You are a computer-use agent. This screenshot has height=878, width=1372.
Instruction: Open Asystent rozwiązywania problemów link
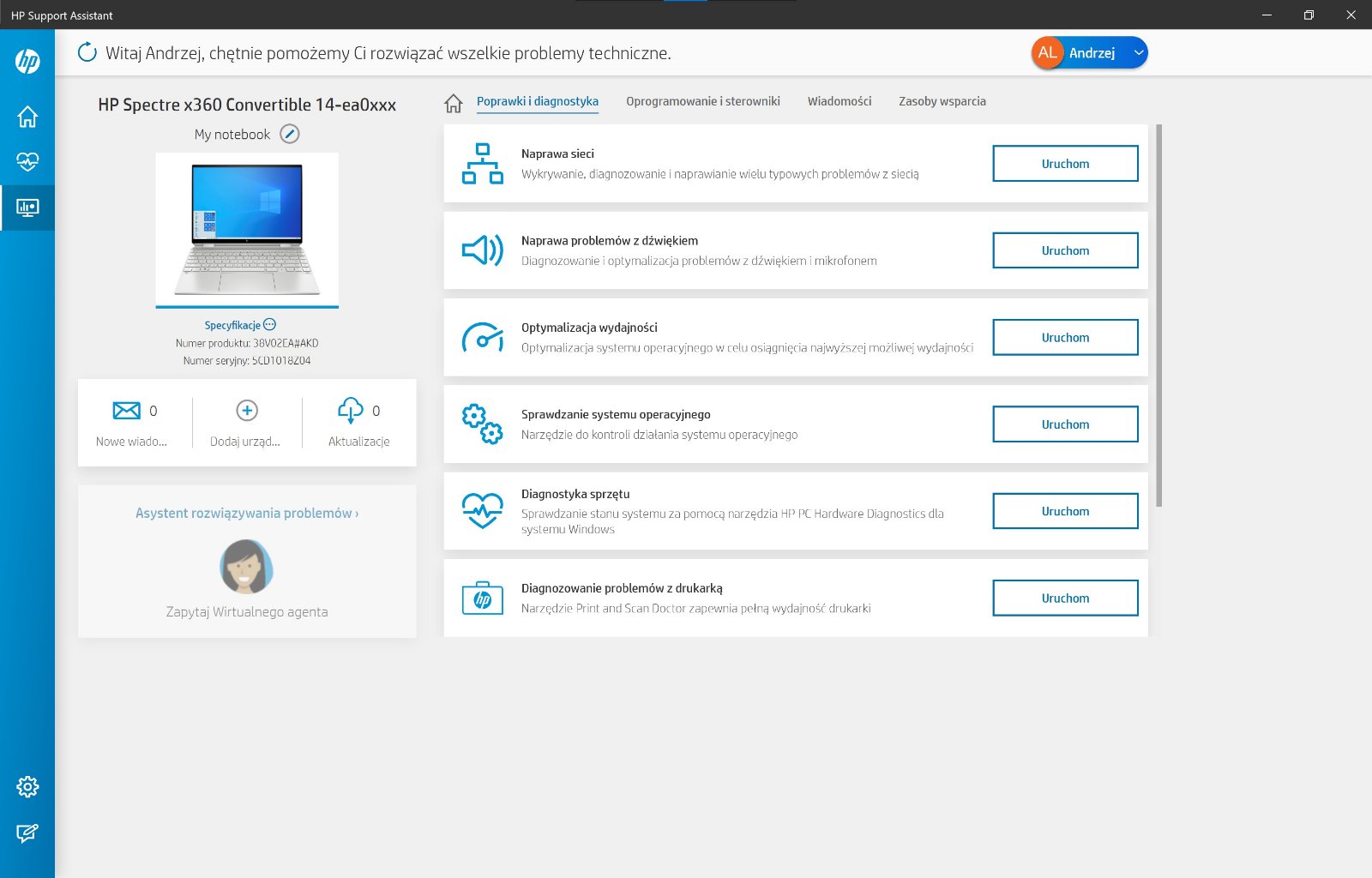coord(247,513)
